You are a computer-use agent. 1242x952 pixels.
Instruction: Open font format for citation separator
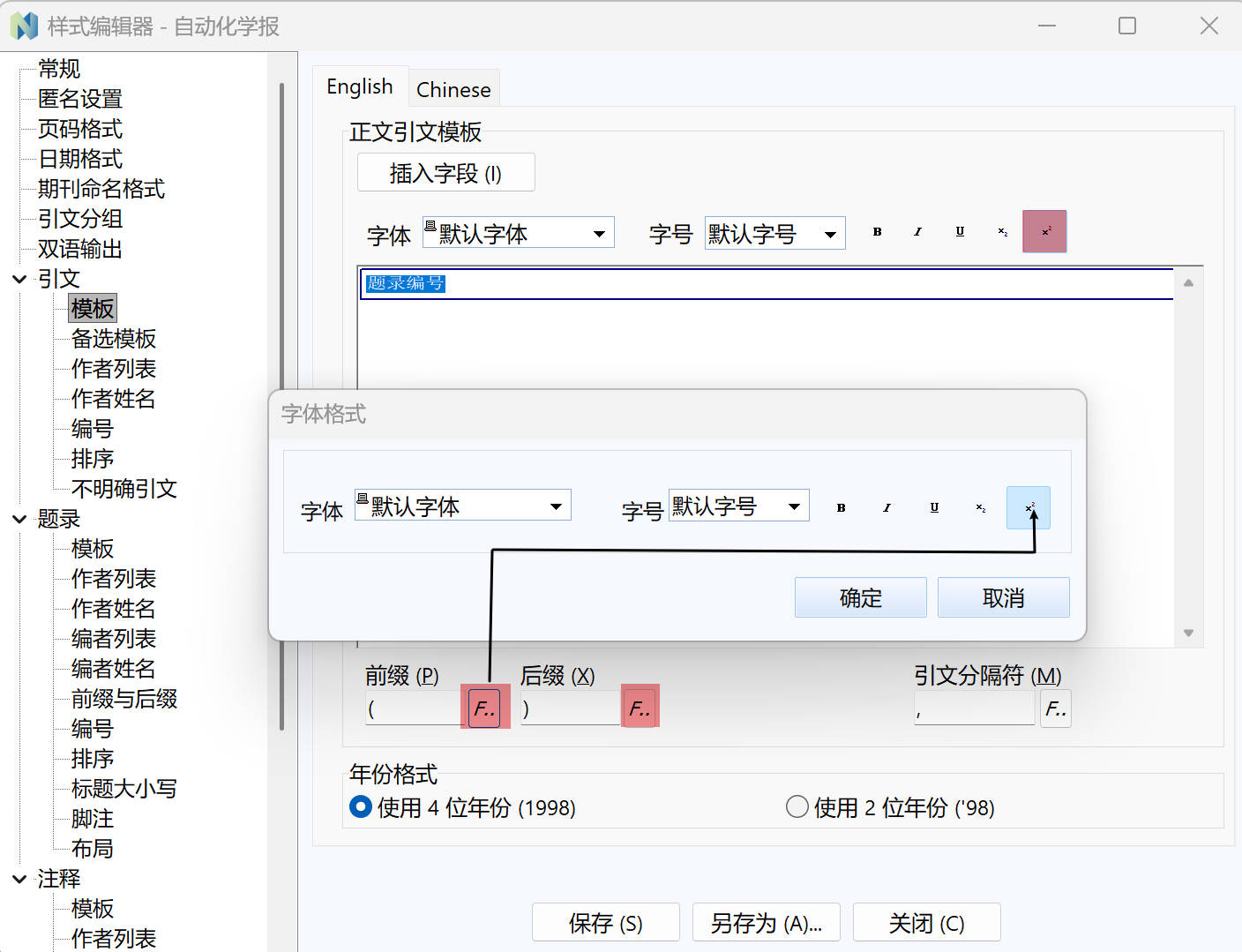point(1056,708)
